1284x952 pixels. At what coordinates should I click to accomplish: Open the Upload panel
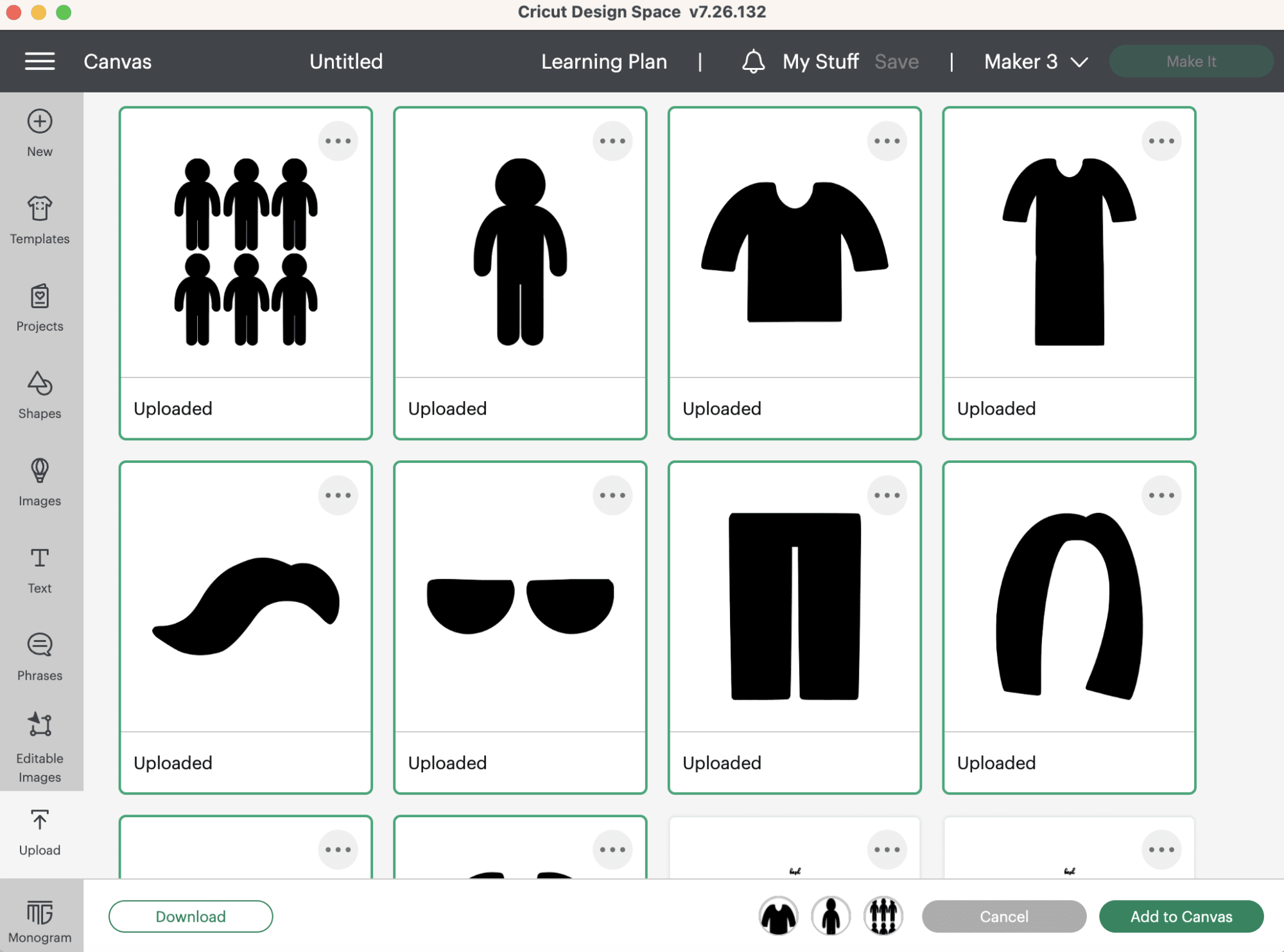tap(40, 831)
